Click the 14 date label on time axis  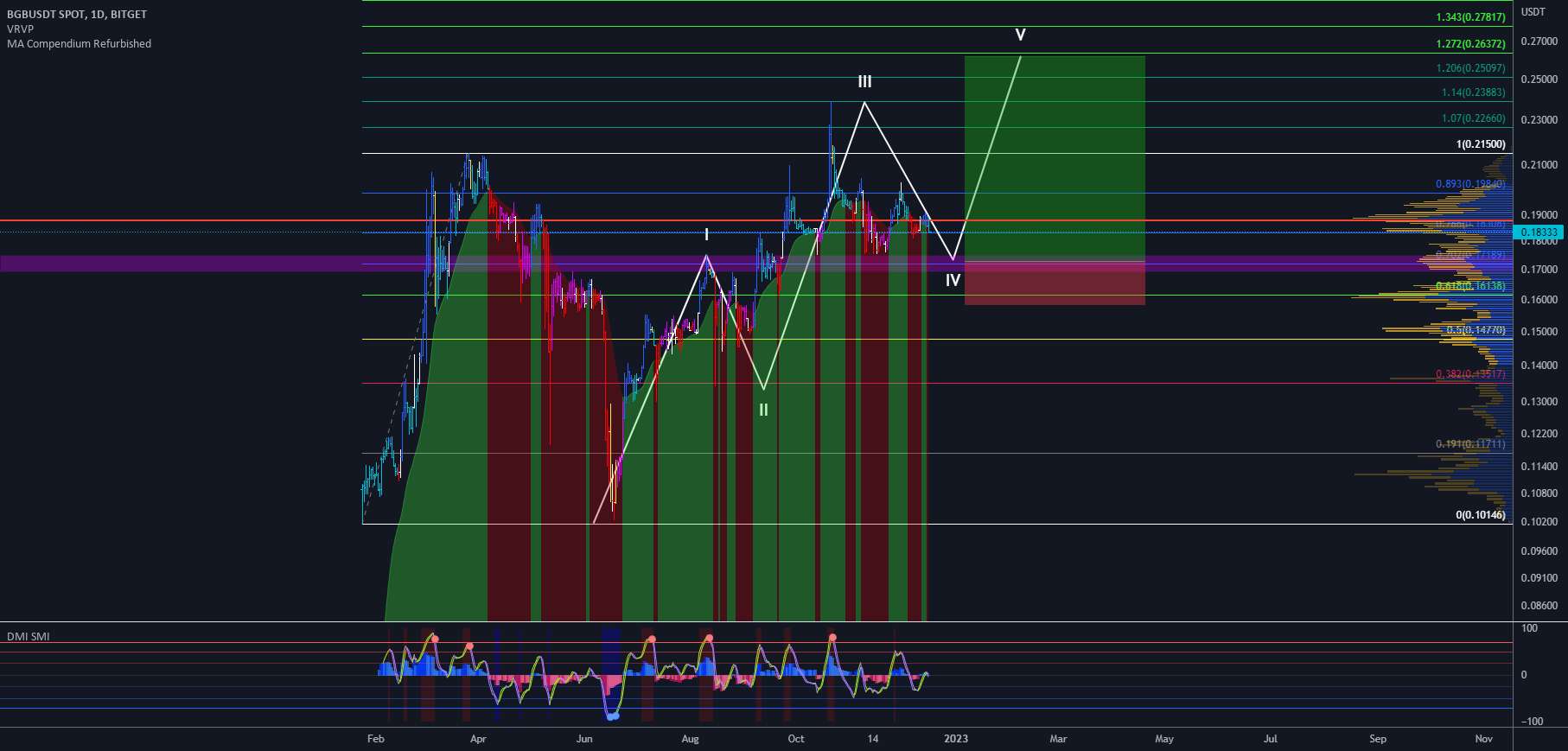point(873,739)
